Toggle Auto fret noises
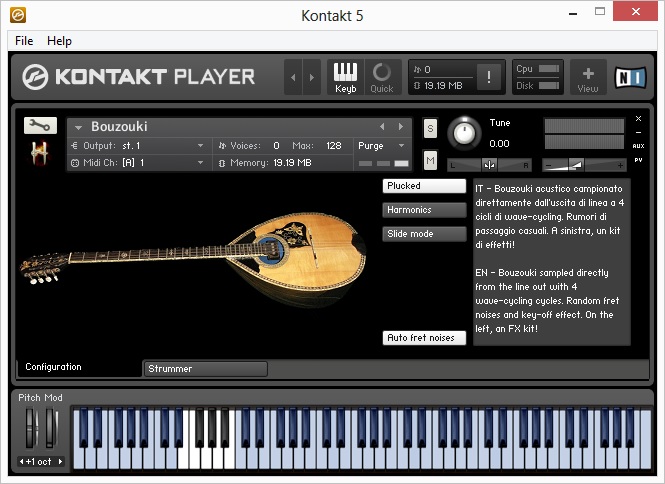Screen dimensions: 665x484 pos(424,338)
